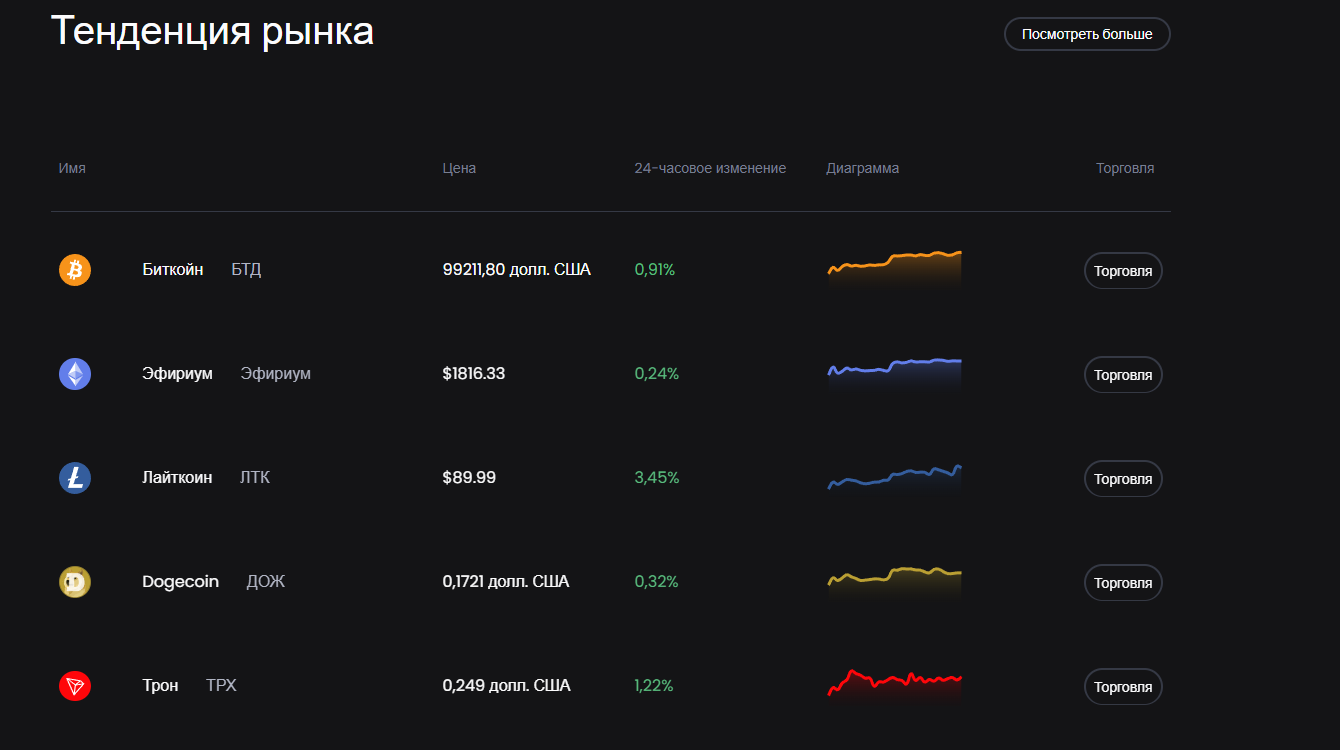Select the white 'Эфириум' coin name
This screenshot has height=750, width=1340.
click(x=177, y=373)
